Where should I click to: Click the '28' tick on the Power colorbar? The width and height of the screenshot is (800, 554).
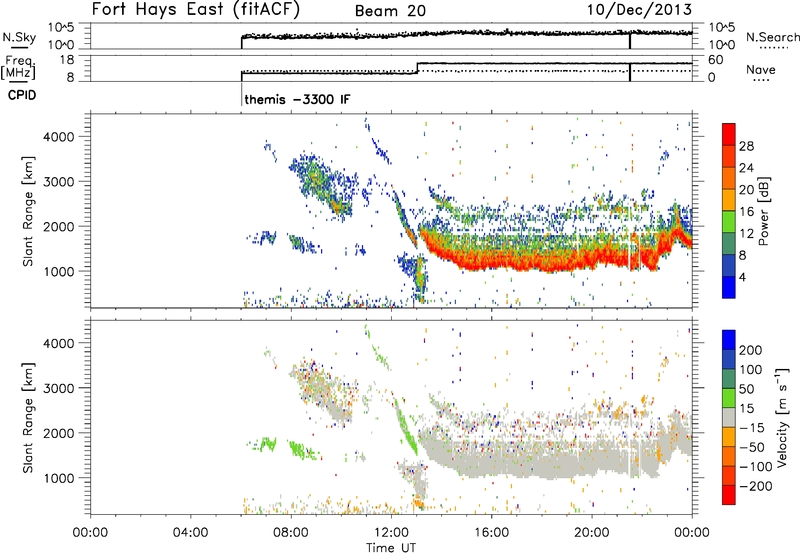click(x=746, y=146)
